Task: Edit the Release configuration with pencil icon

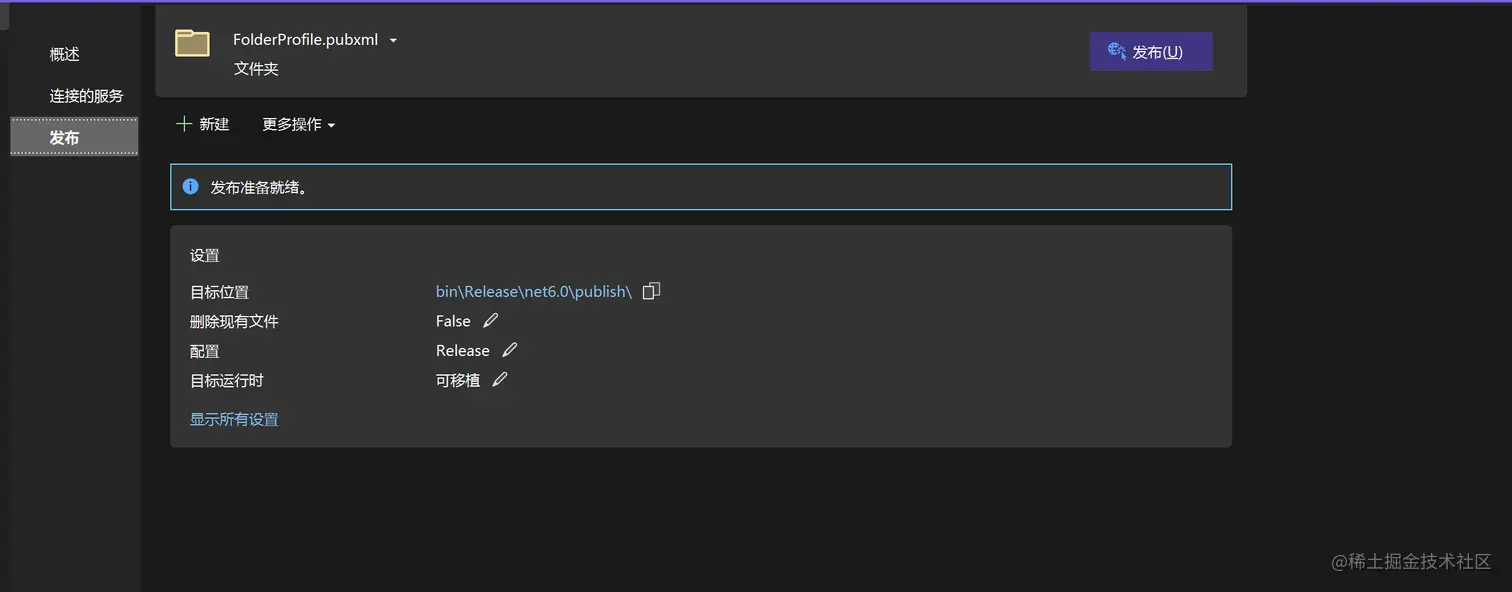Action: (x=509, y=350)
